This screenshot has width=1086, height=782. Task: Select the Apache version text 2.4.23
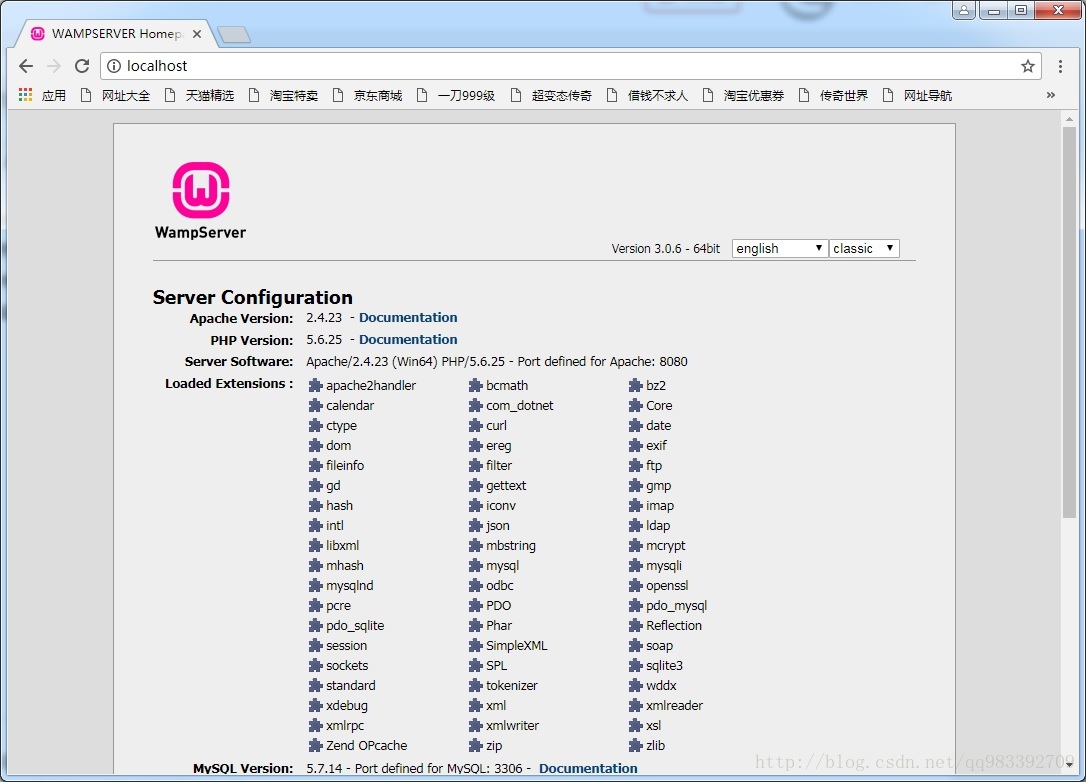click(x=324, y=317)
